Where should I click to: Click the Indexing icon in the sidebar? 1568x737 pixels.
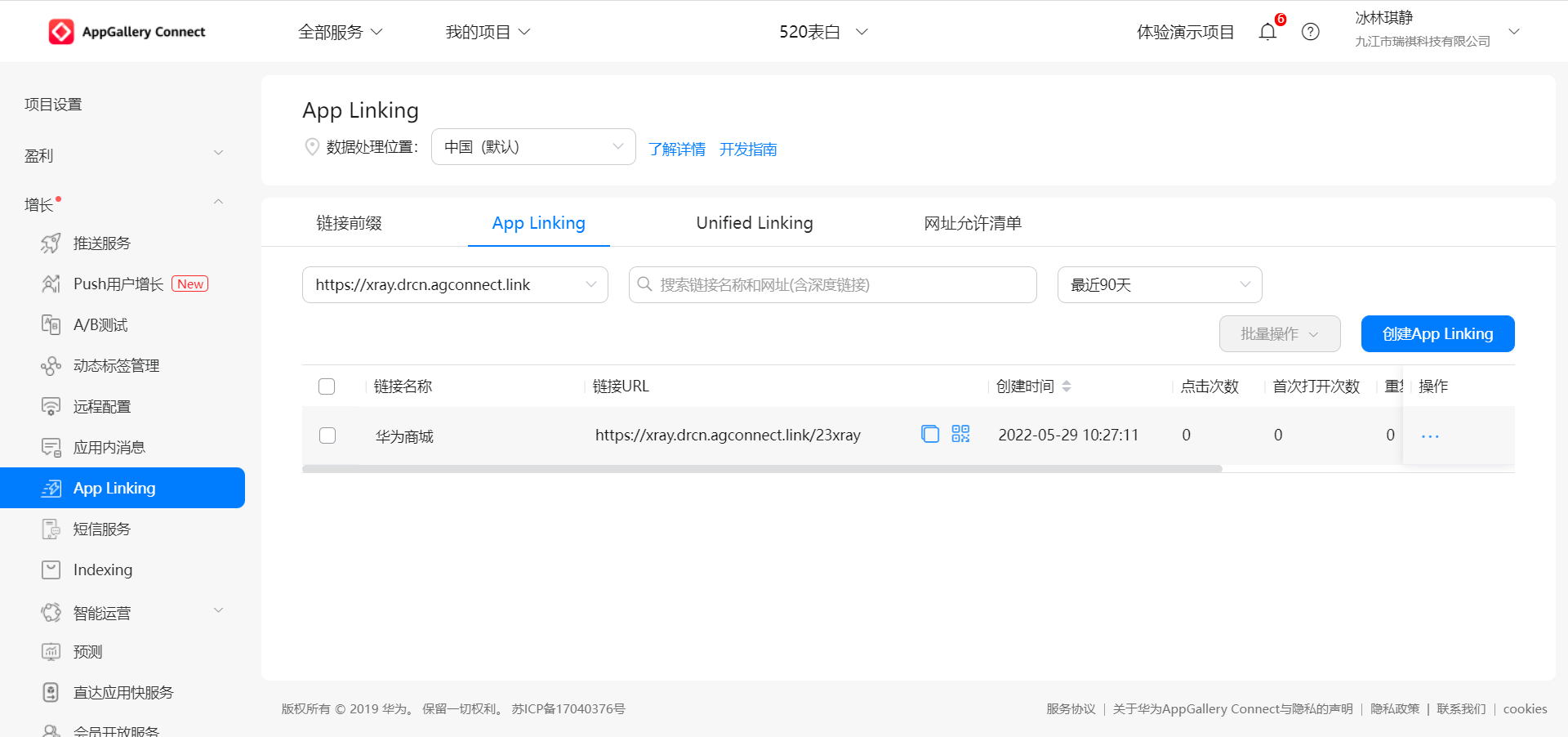[51, 569]
